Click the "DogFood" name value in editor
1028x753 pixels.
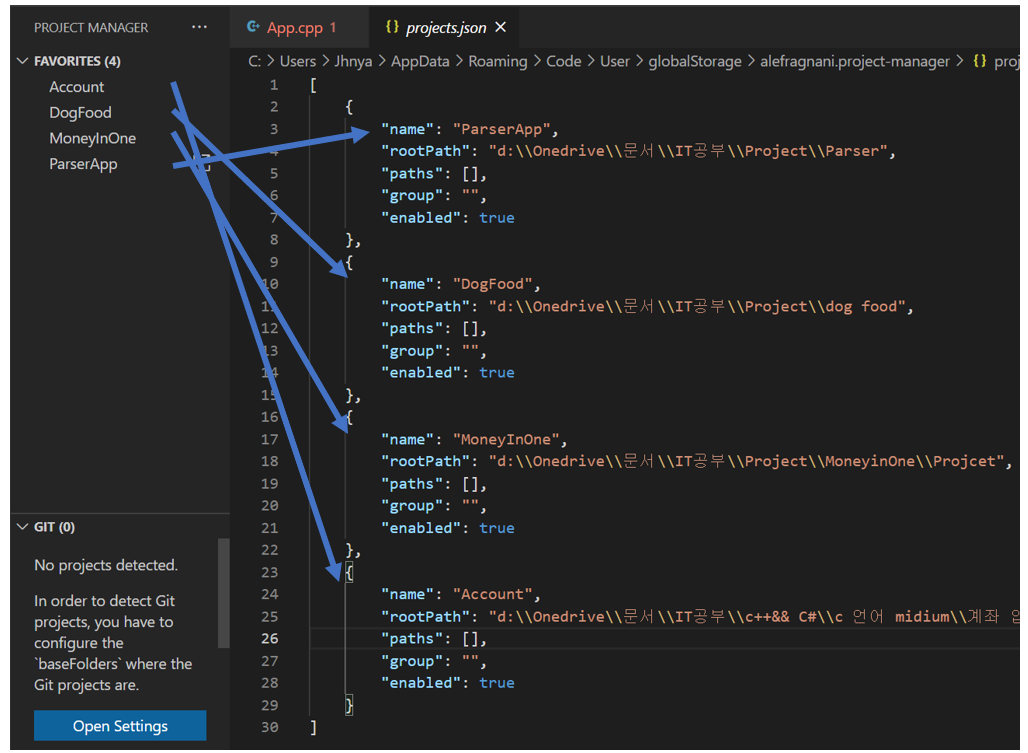492,284
